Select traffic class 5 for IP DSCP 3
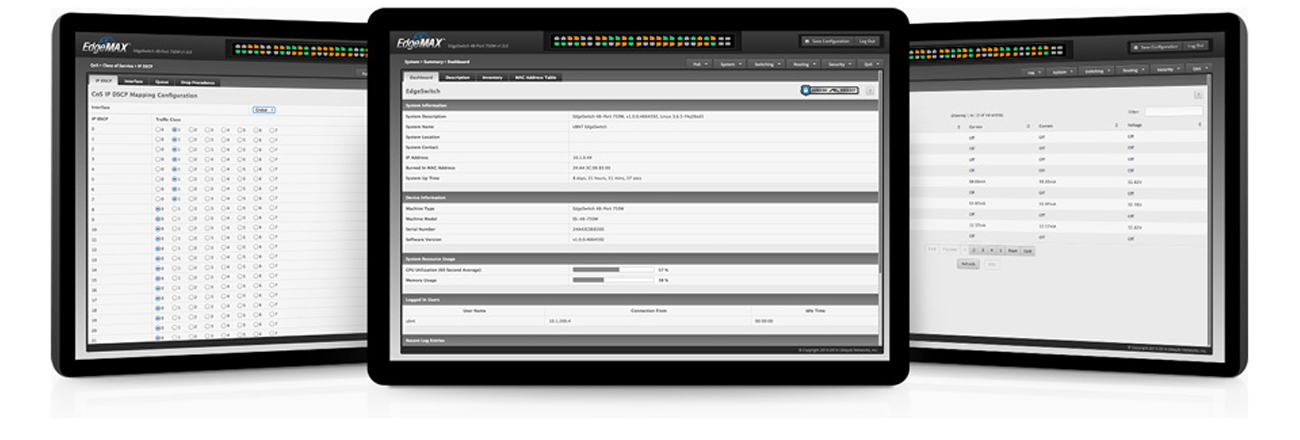The height and width of the screenshot is (440, 1300). (241, 159)
